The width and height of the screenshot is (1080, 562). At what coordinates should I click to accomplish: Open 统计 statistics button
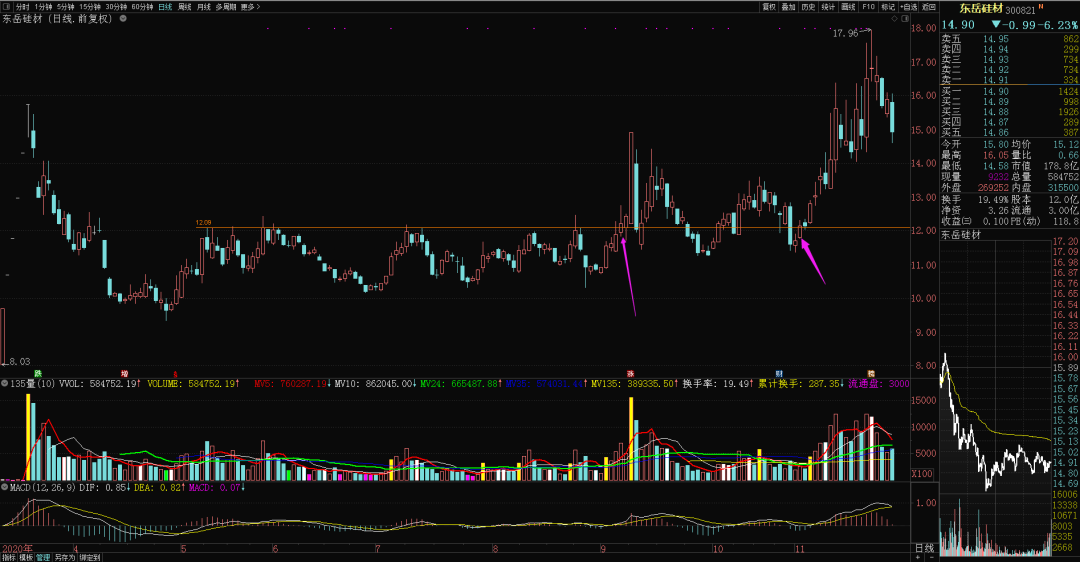click(829, 6)
